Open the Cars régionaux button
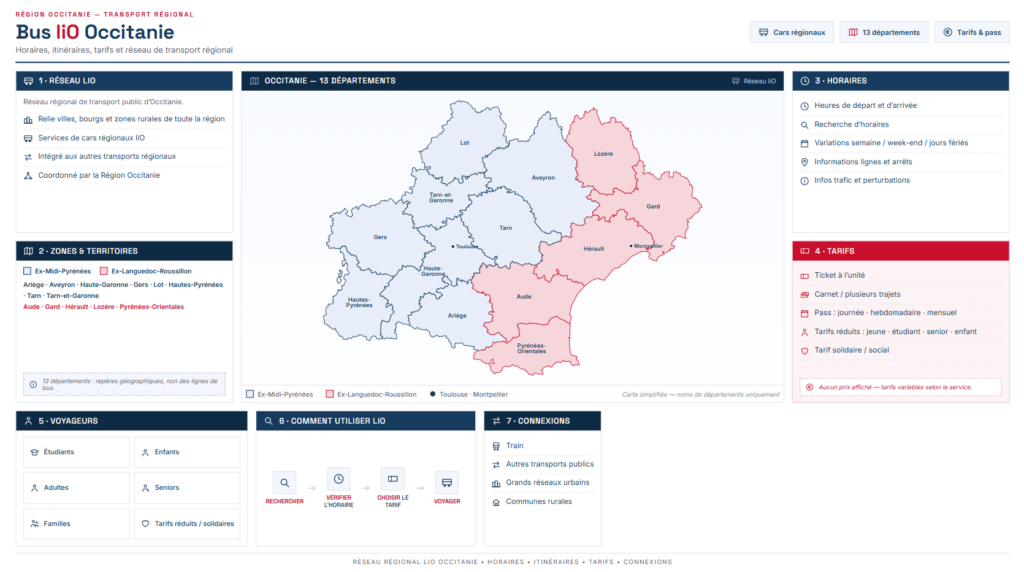The height and width of the screenshot is (572, 1024). [792, 32]
